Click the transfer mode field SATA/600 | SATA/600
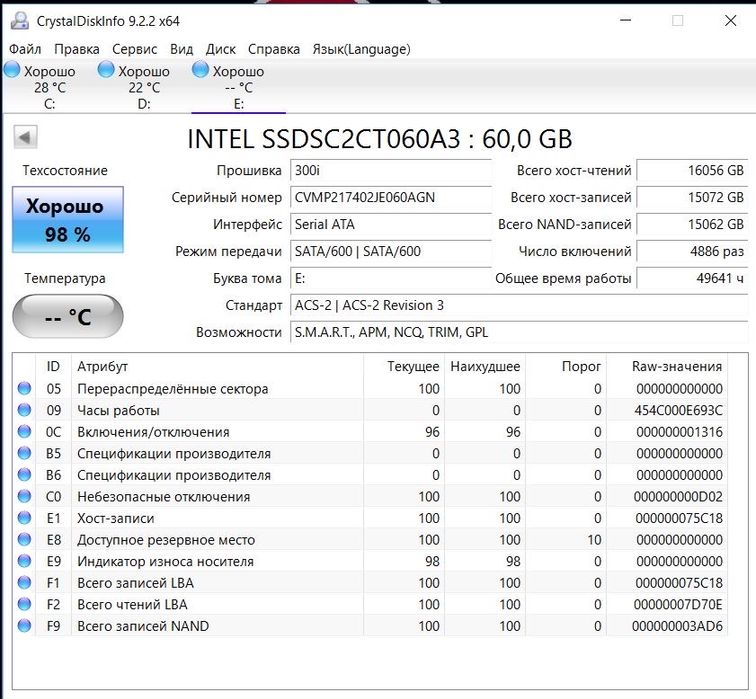 (391, 252)
